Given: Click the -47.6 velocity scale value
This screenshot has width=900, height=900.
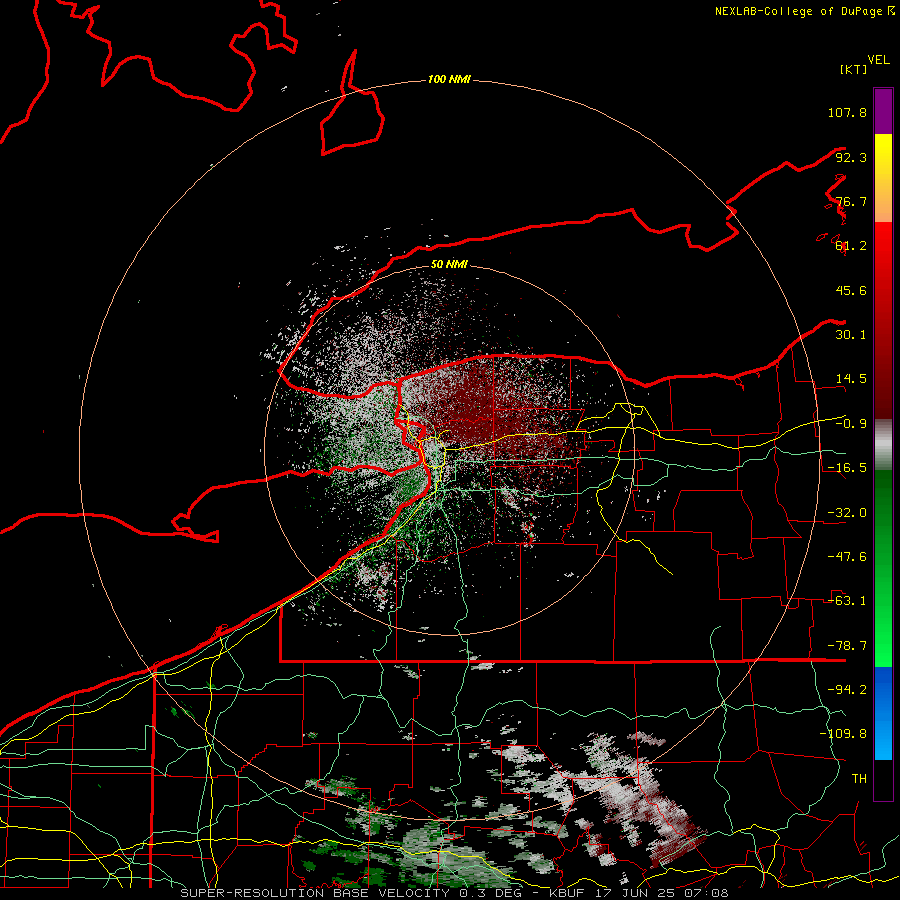Looking at the screenshot, I should point(847,557).
